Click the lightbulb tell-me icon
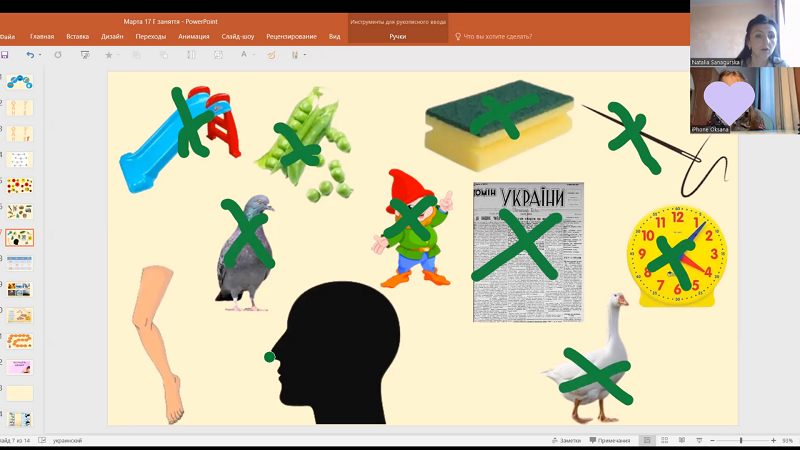 pyautogui.click(x=458, y=37)
